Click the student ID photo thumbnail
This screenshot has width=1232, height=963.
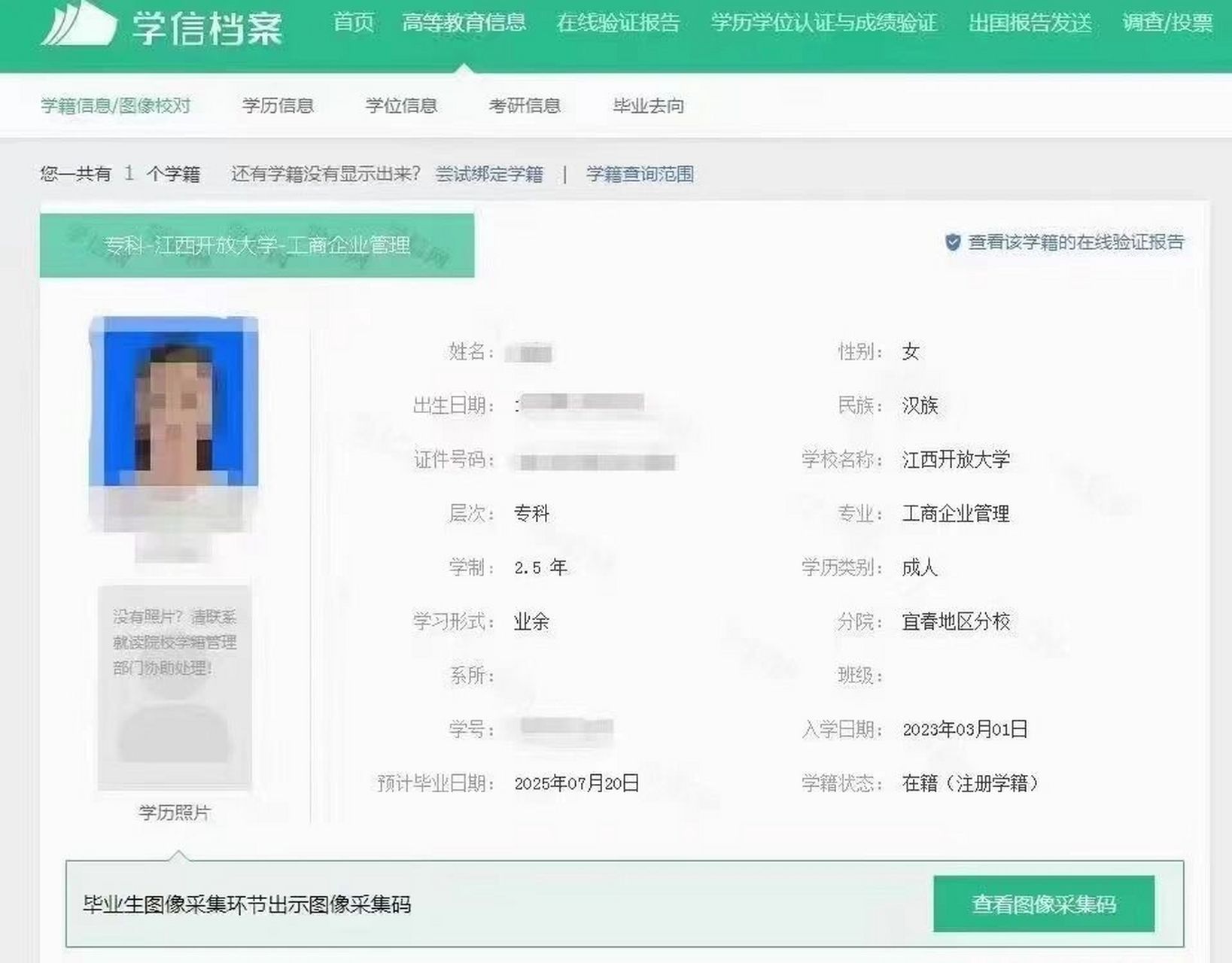177,403
